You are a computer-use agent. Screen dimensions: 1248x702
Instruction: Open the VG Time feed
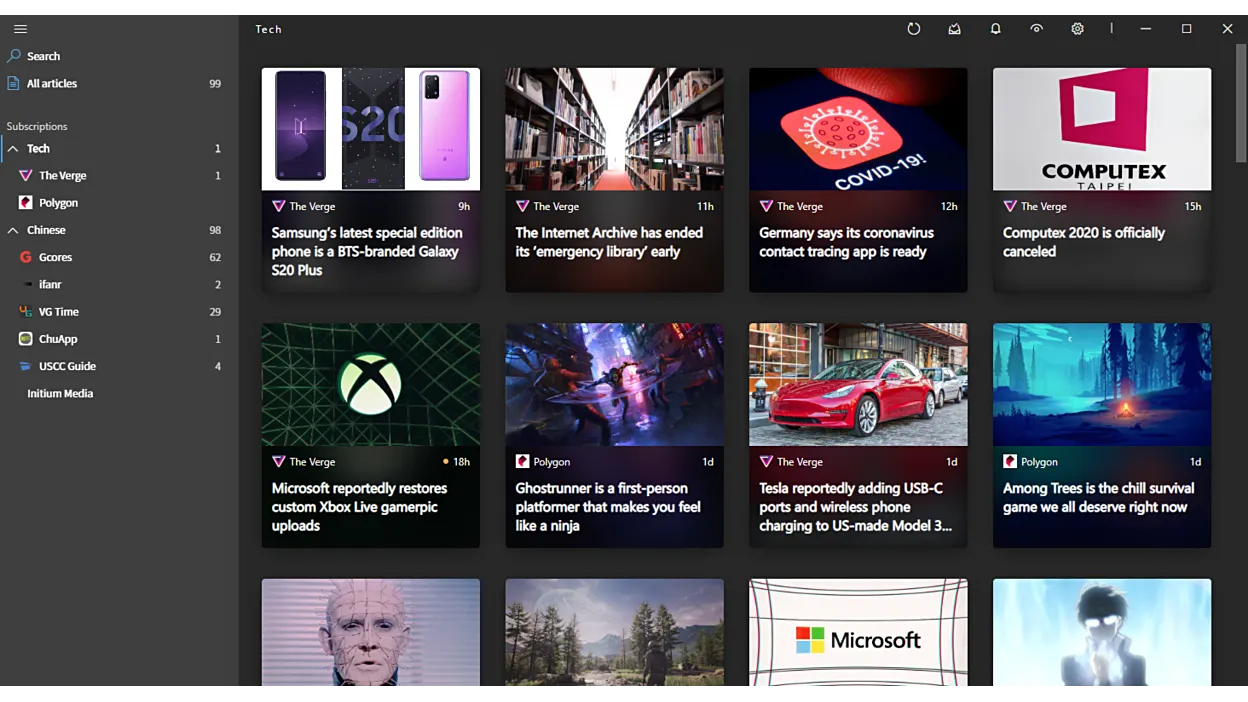(x=58, y=312)
